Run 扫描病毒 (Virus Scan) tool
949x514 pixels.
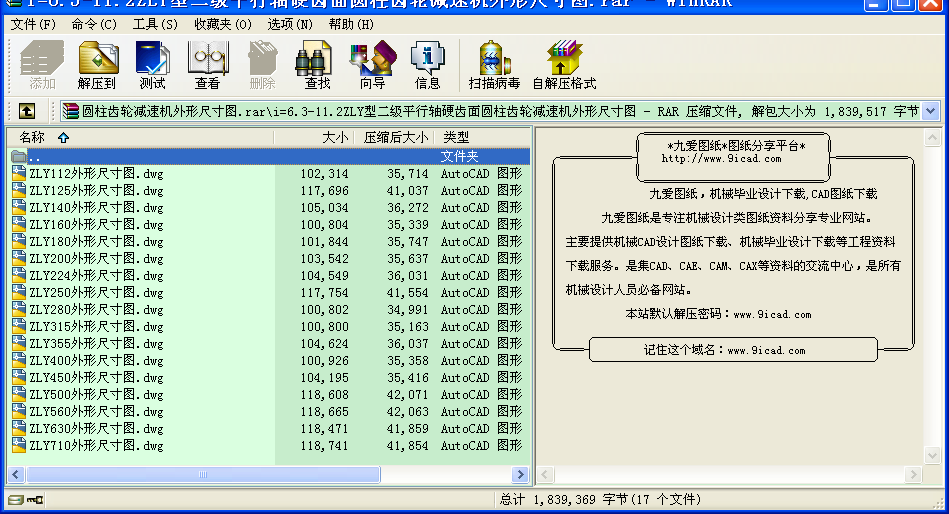click(x=494, y=66)
